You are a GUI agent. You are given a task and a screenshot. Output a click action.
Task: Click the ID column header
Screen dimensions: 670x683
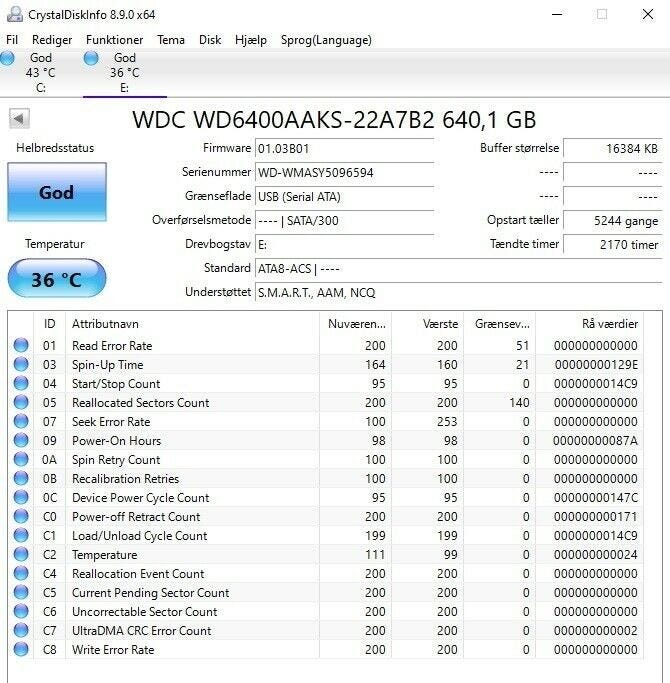point(50,324)
